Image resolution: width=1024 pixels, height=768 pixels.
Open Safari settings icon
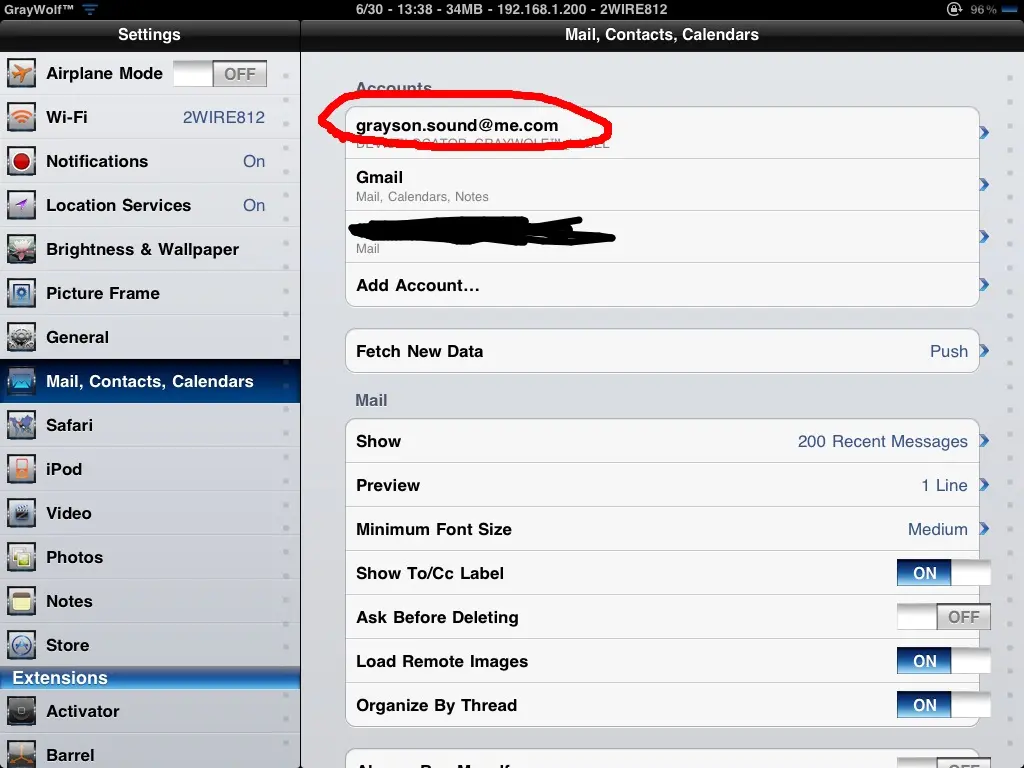pos(22,426)
